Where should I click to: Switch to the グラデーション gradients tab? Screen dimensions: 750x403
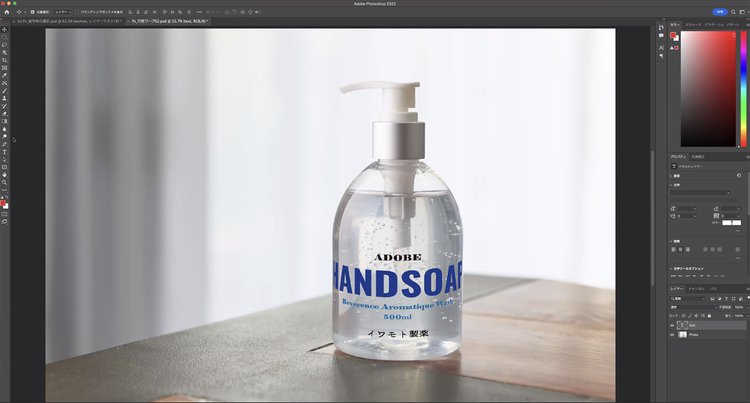(714, 24)
